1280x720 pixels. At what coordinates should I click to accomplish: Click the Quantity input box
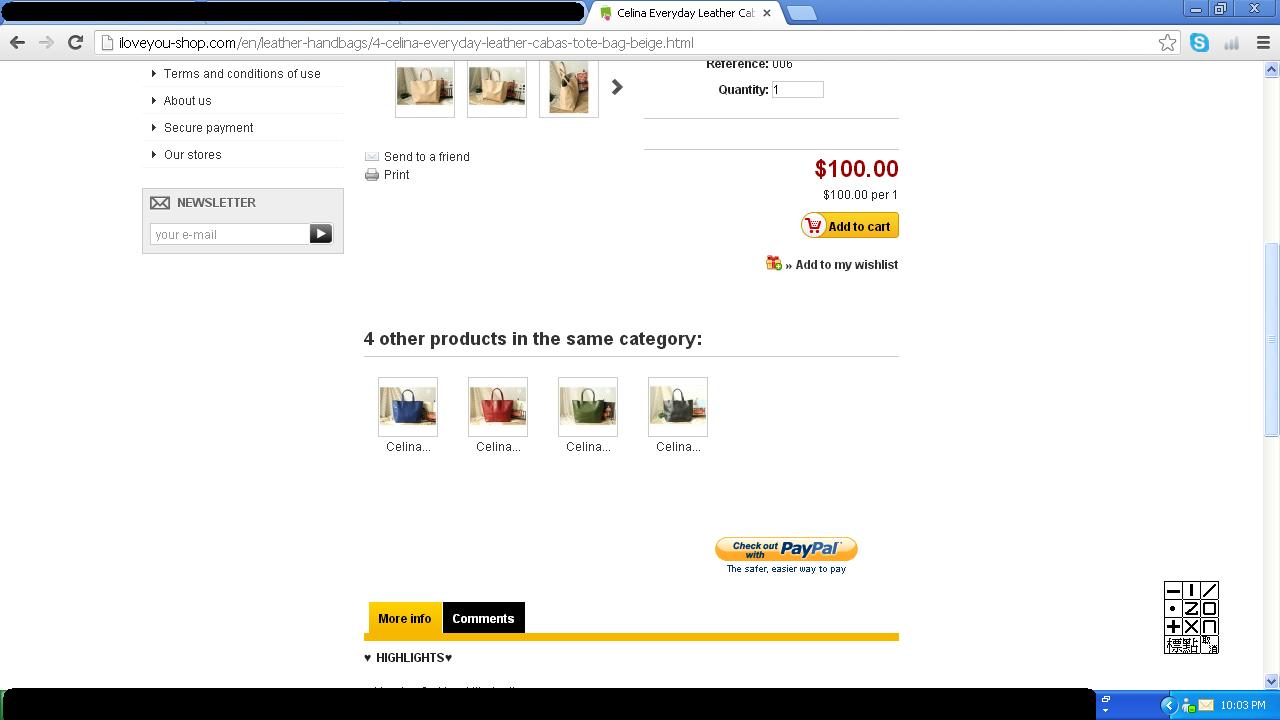tap(797, 89)
